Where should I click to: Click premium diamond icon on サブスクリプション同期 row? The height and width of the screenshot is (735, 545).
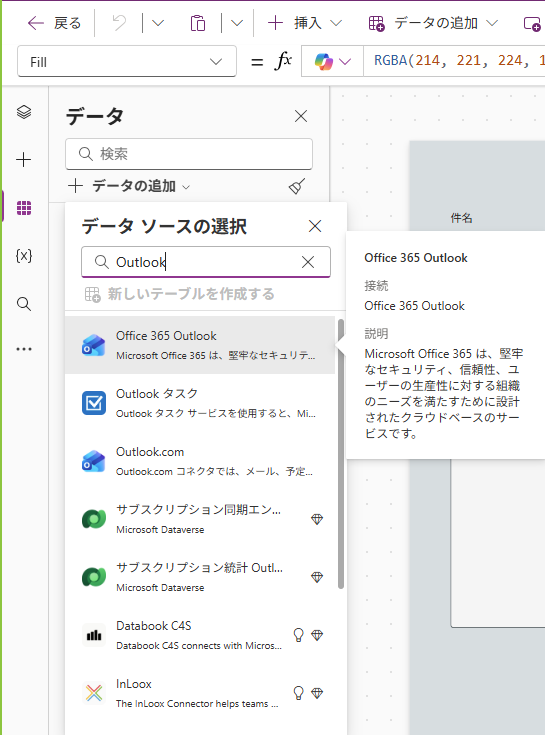coord(317,519)
